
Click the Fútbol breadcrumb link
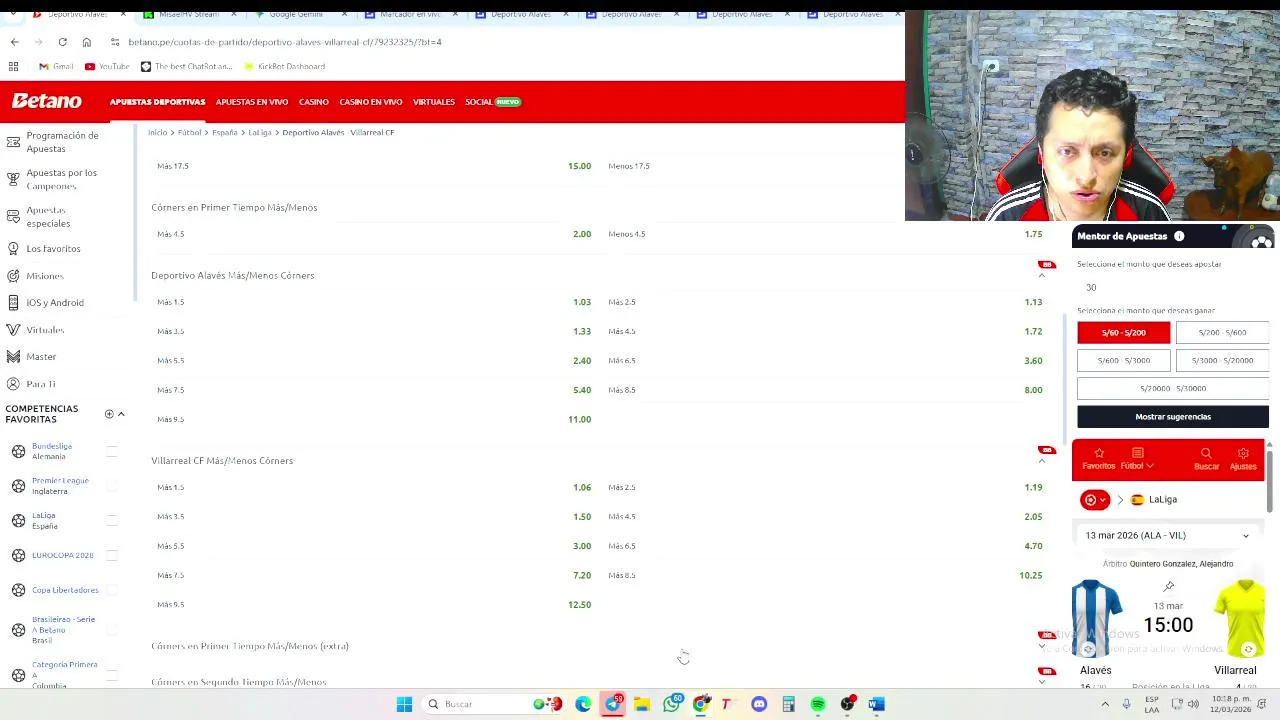coord(189,132)
